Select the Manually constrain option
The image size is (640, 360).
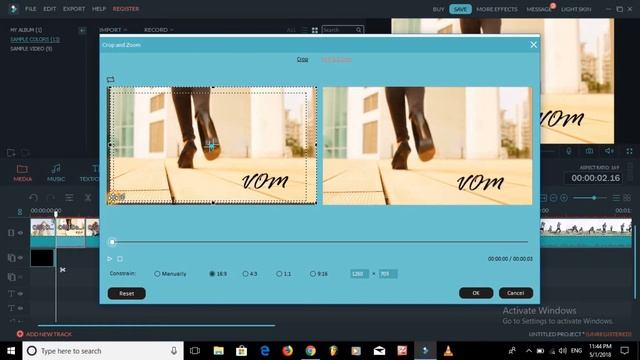click(170, 274)
